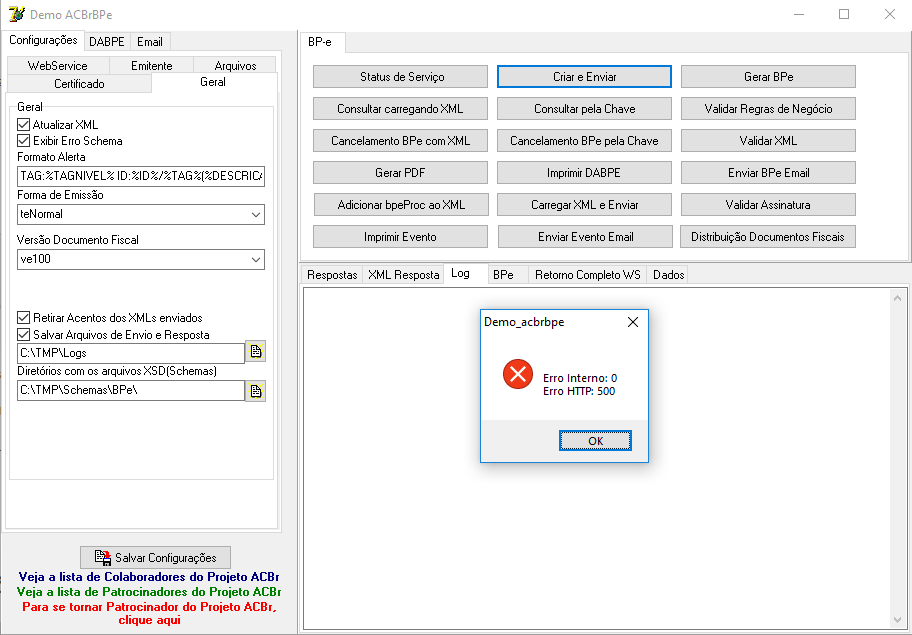
Task: Click the ACBr app icon in title bar
Action: point(16,14)
